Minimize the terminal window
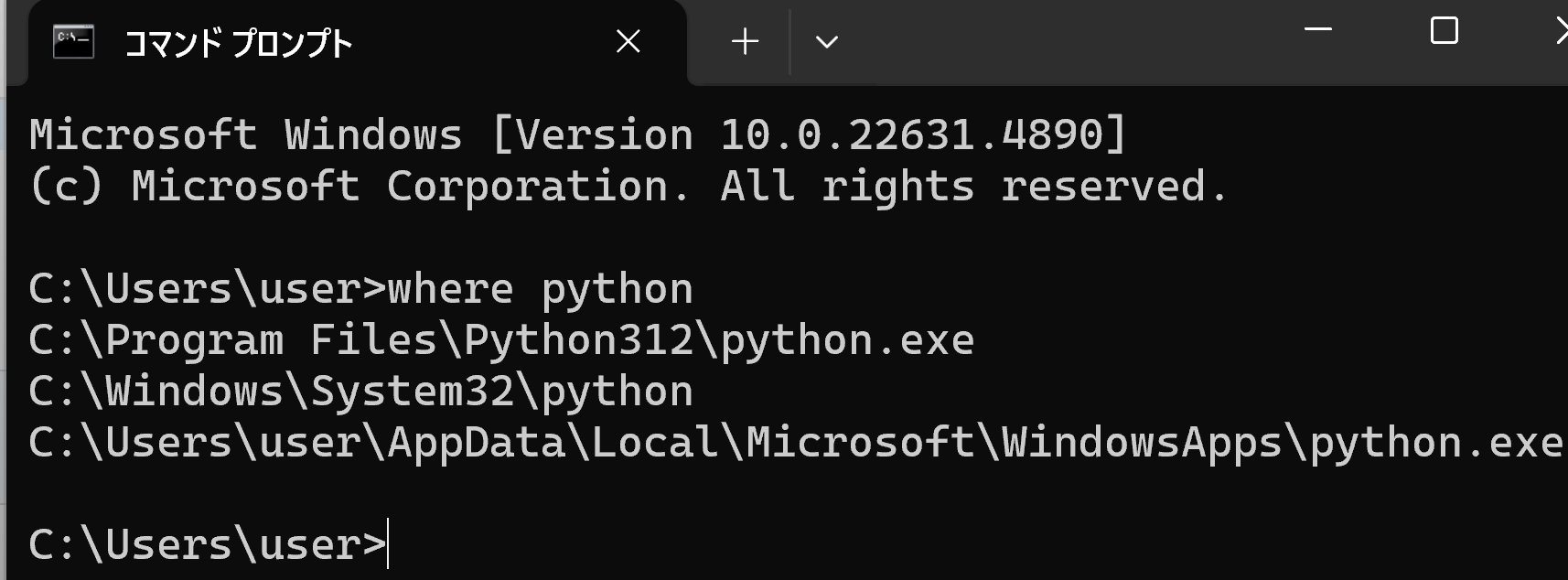Image resolution: width=1568 pixels, height=580 pixels. point(1317,30)
